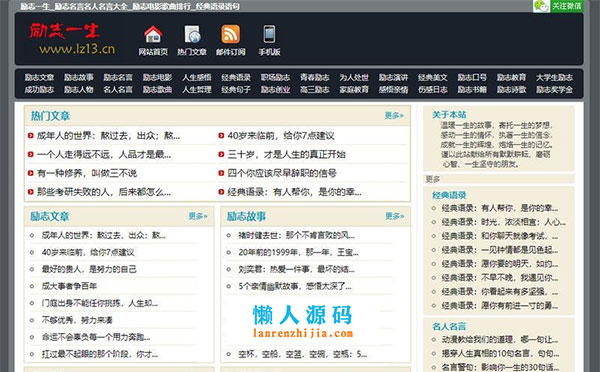Open 励志教育 navigation item

click(512, 77)
